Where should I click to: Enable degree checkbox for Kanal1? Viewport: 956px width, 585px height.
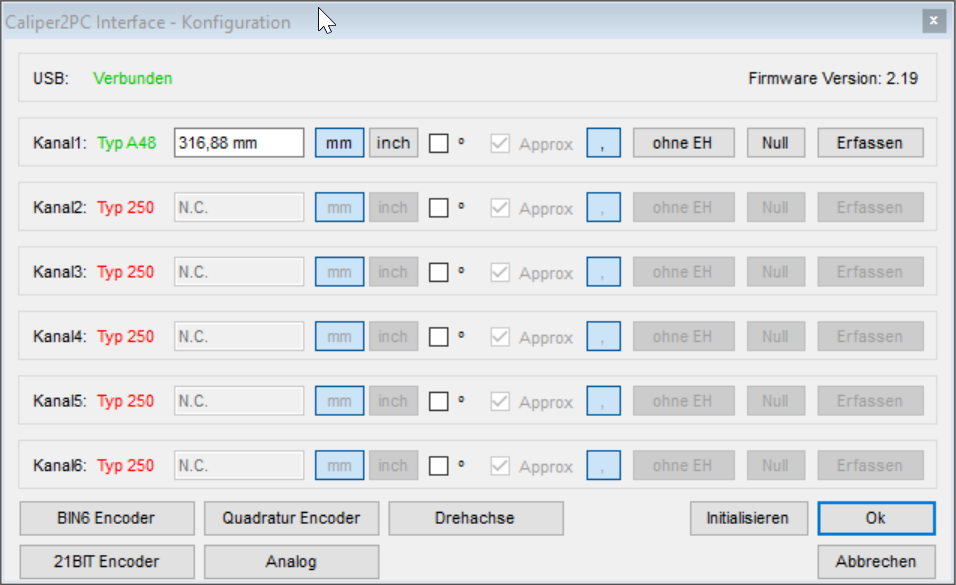pyautogui.click(x=439, y=144)
